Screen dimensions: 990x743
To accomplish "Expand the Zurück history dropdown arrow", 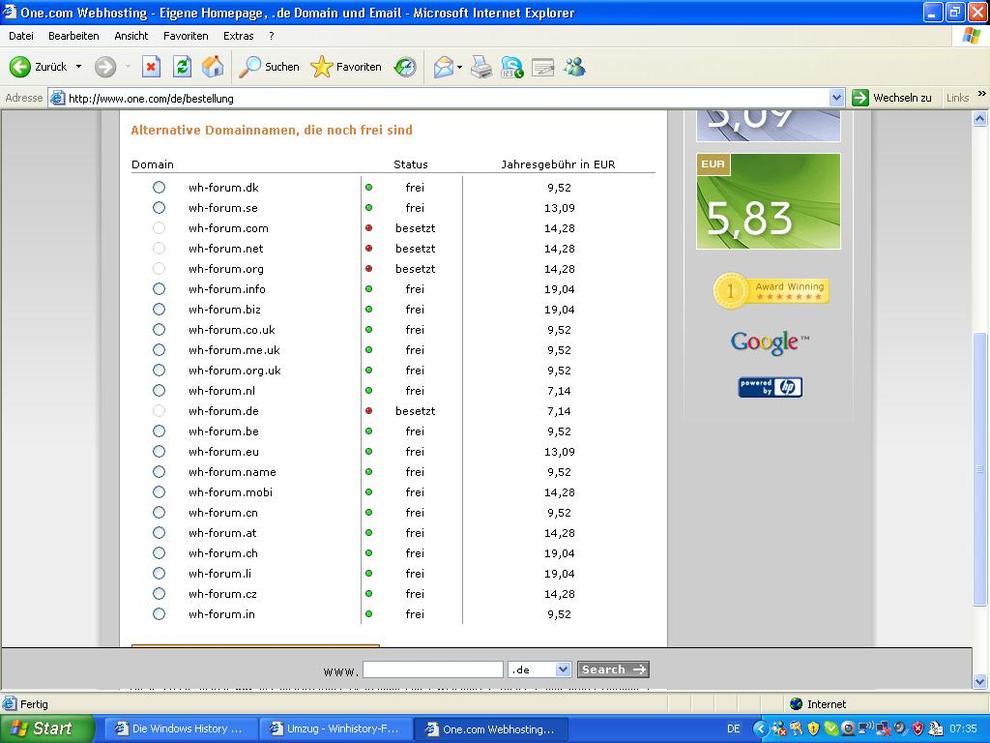I will [79, 67].
